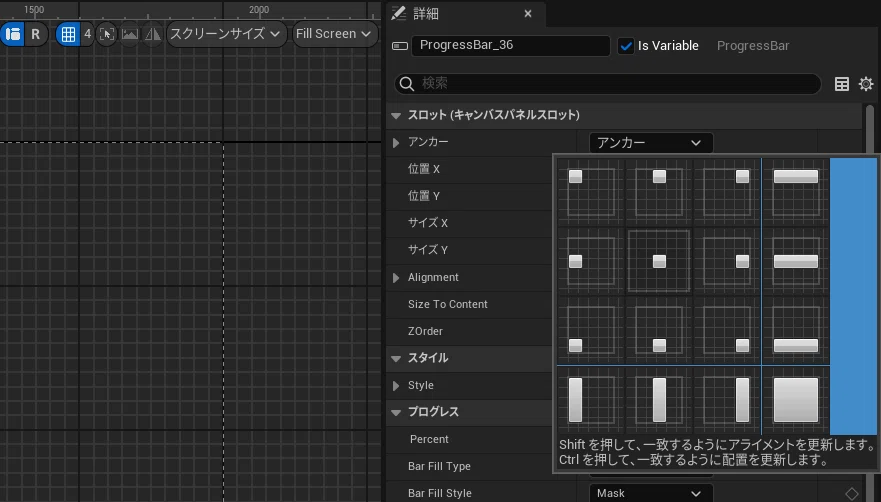Click the blue layout mode icon in designer toolbar
The height and width of the screenshot is (502, 881).
coord(12,34)
